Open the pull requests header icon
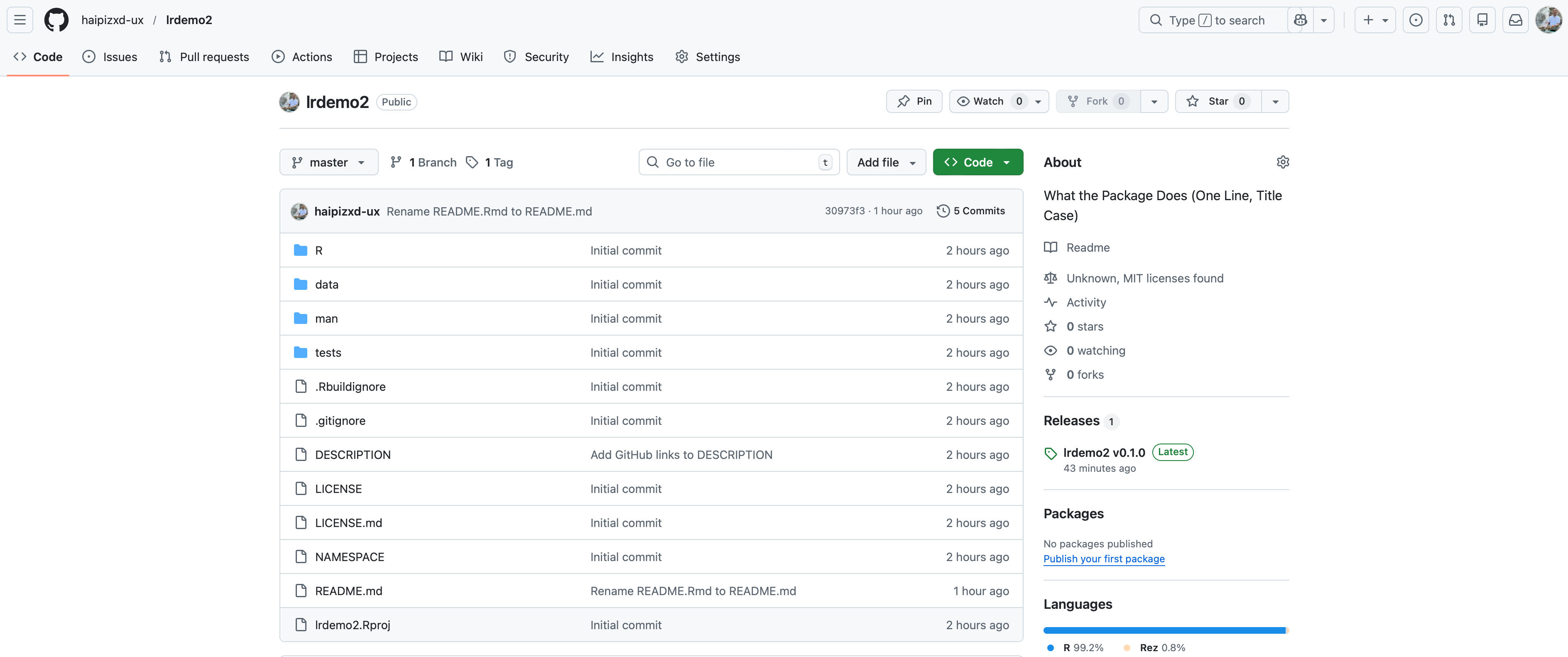Screen dimensions: 1568x657 1449,20
